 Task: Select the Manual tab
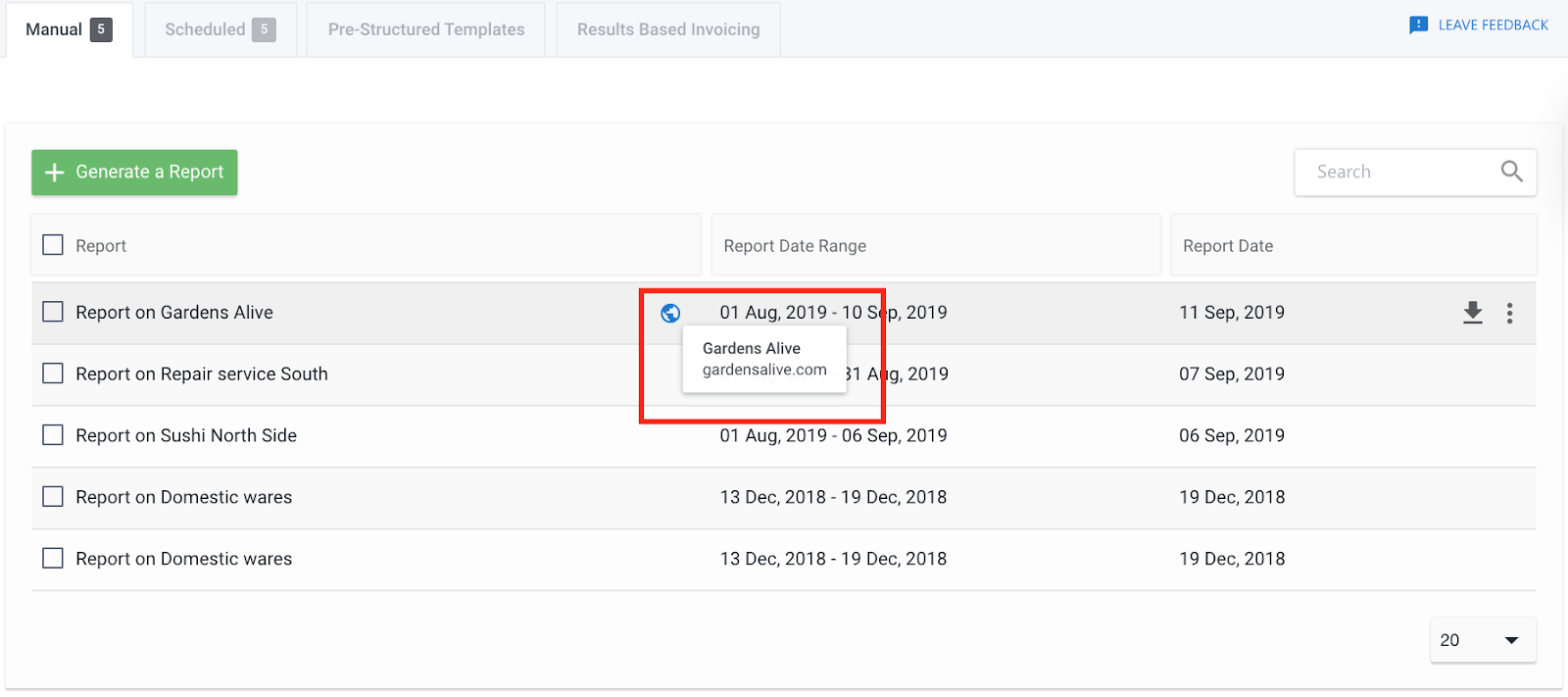tap(69, 29)
